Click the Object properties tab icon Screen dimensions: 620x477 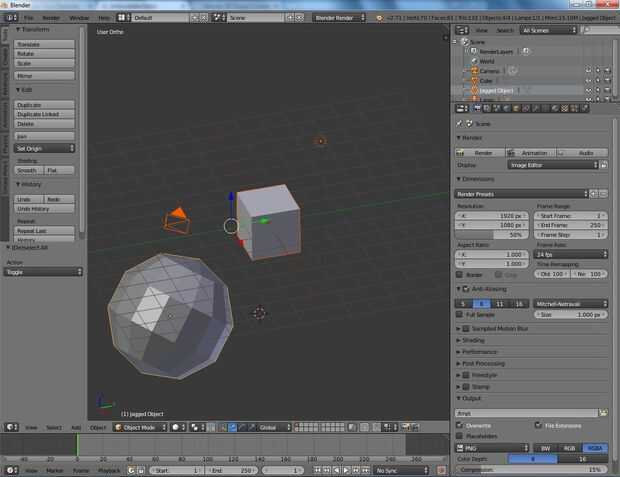click(x=516, y=108)
